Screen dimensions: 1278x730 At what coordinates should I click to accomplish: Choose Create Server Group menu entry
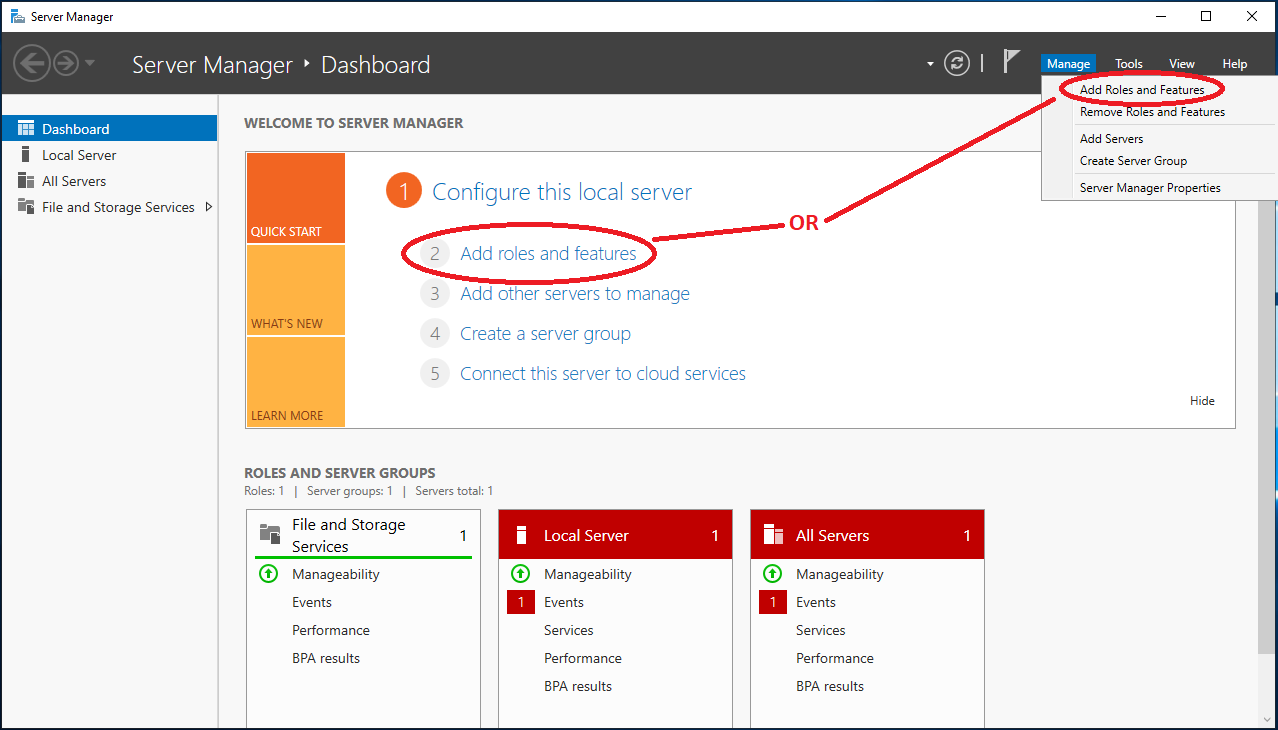point(1133,161)
